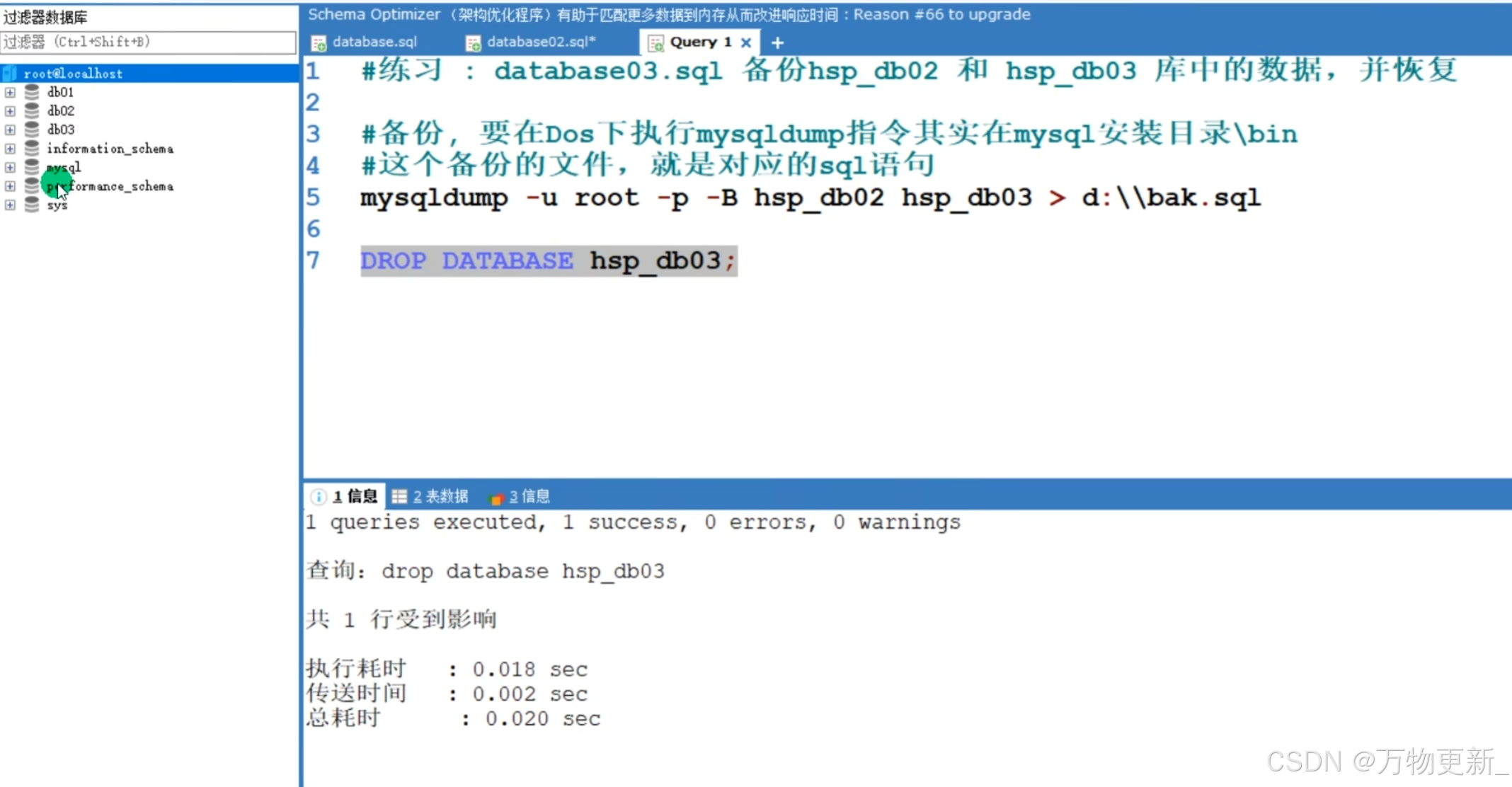Open the 3 信息 result tab
Screen dimensions: 1512x787
pyautogui.click(x=528, y=497)
